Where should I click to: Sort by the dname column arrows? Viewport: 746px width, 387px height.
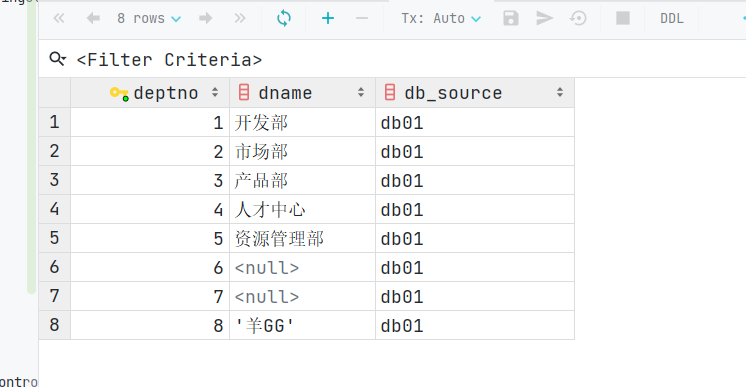tap(361, 92)
